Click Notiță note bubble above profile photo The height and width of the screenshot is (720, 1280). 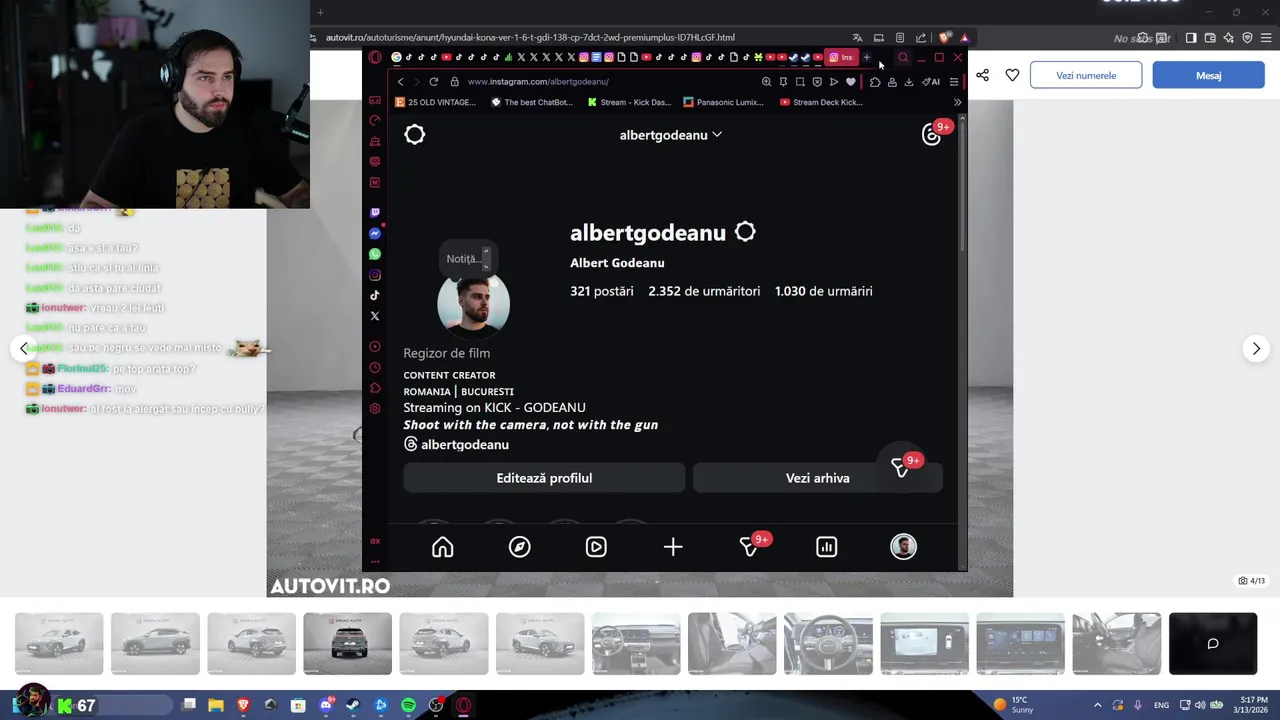(x=466, y=259)
